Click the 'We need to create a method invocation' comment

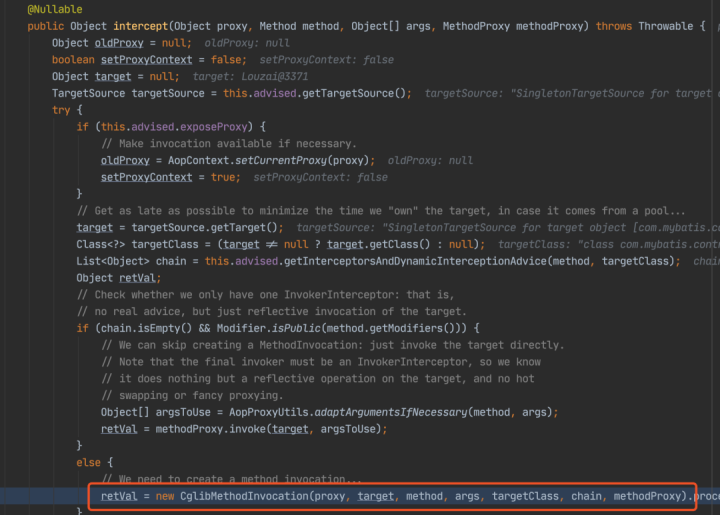[x=231, y=479]
